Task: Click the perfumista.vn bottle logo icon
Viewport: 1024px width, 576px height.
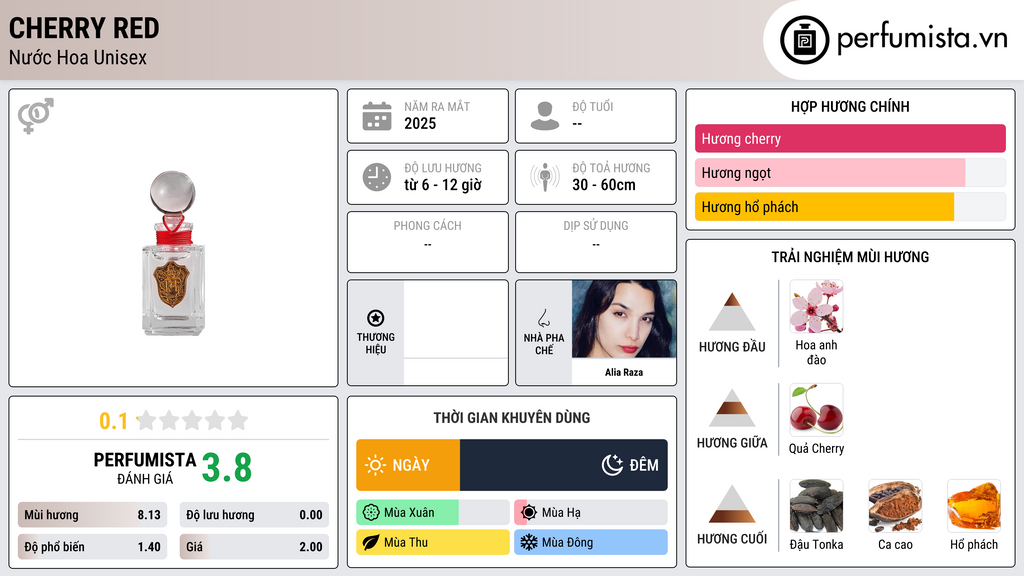Action: click(804, 40)
